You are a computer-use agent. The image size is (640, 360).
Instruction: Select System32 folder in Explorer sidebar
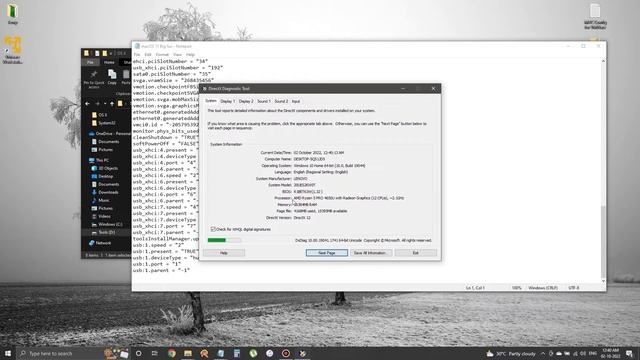pyautogui.click(x=104, y=123)
